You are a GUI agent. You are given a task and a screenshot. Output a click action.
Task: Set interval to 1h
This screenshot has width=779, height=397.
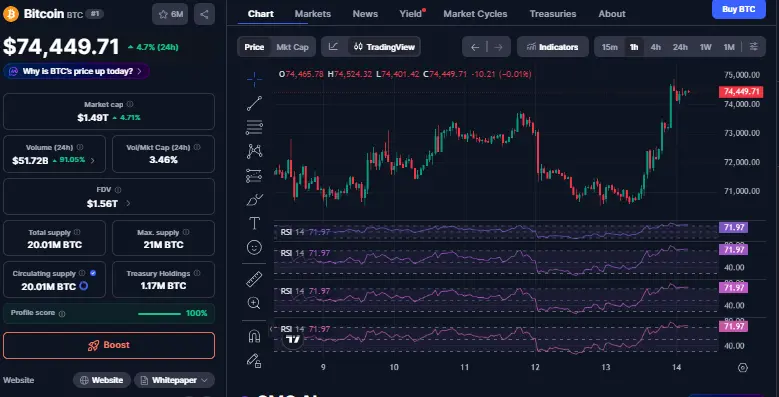click(x=634, y=47)
